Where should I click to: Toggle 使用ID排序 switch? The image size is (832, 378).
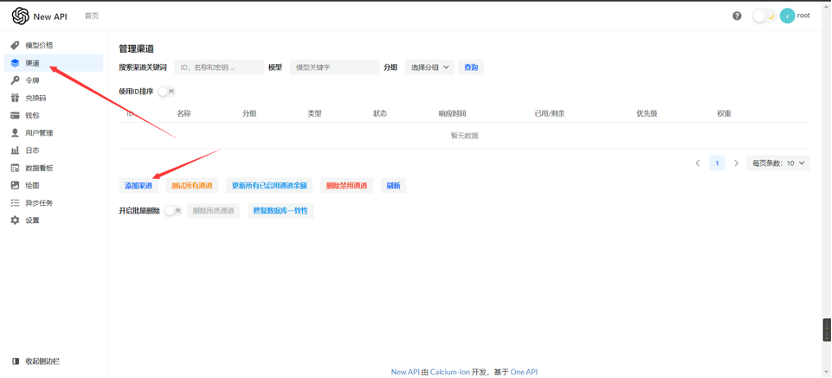[x=166, y=91]
